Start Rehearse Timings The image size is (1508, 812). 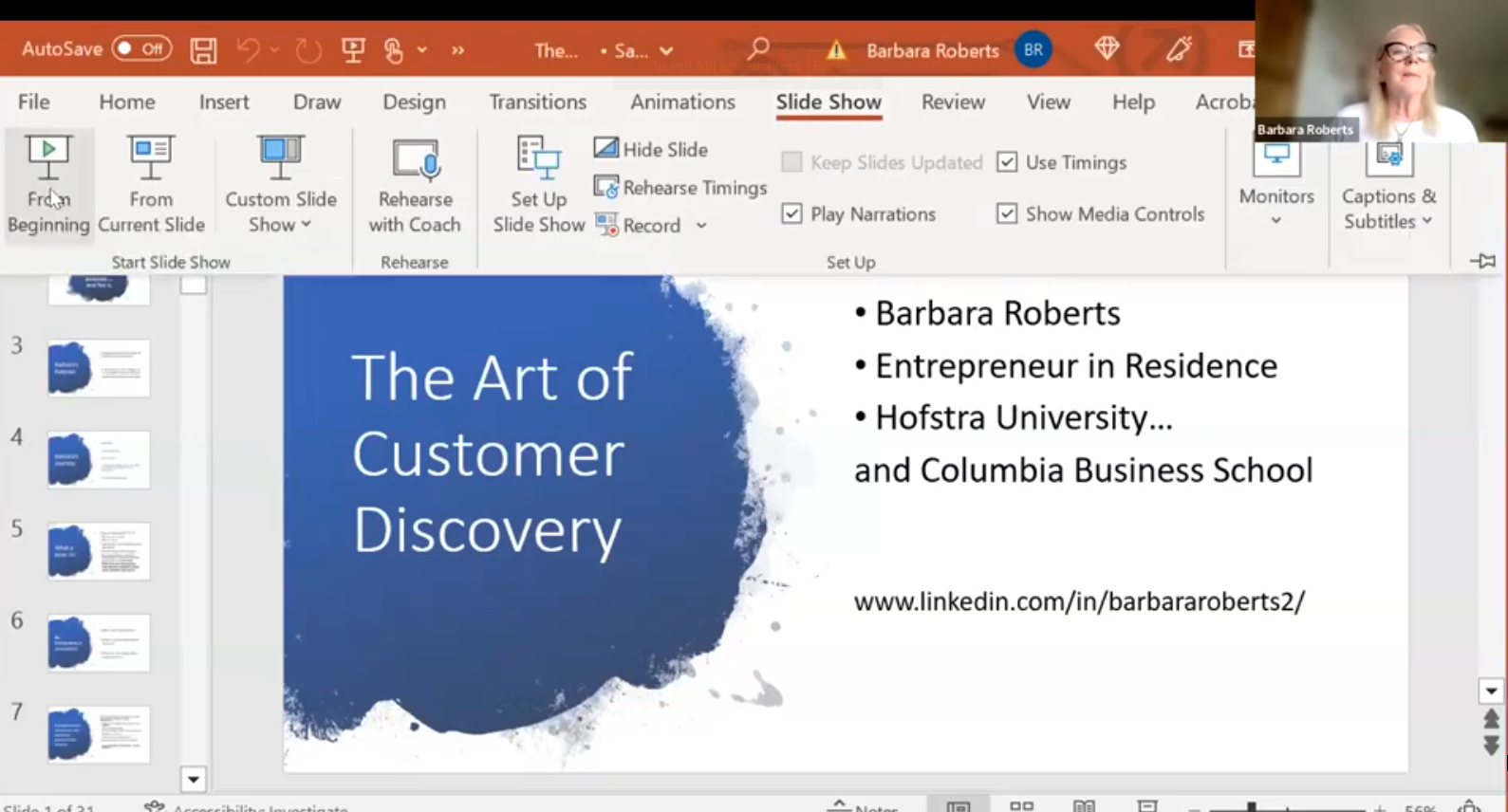coord(680,188)
